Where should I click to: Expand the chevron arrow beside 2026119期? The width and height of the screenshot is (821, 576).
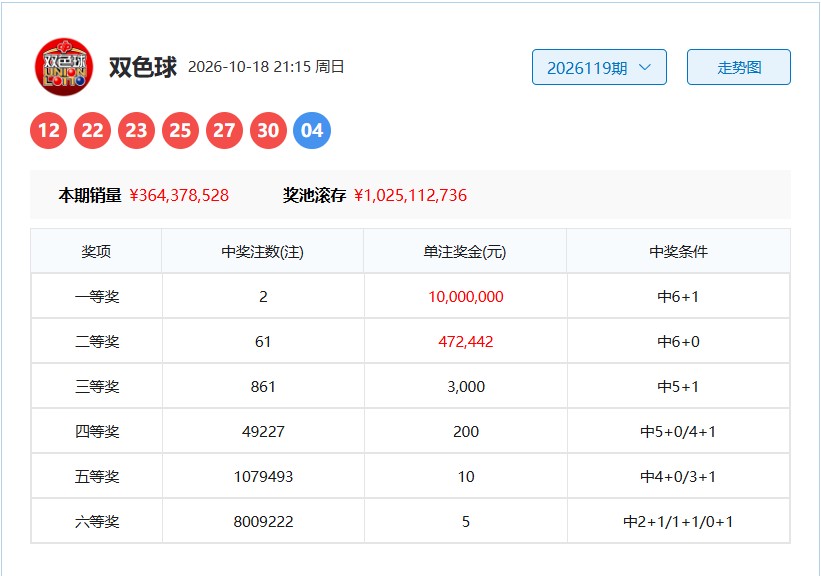[645, 67]
